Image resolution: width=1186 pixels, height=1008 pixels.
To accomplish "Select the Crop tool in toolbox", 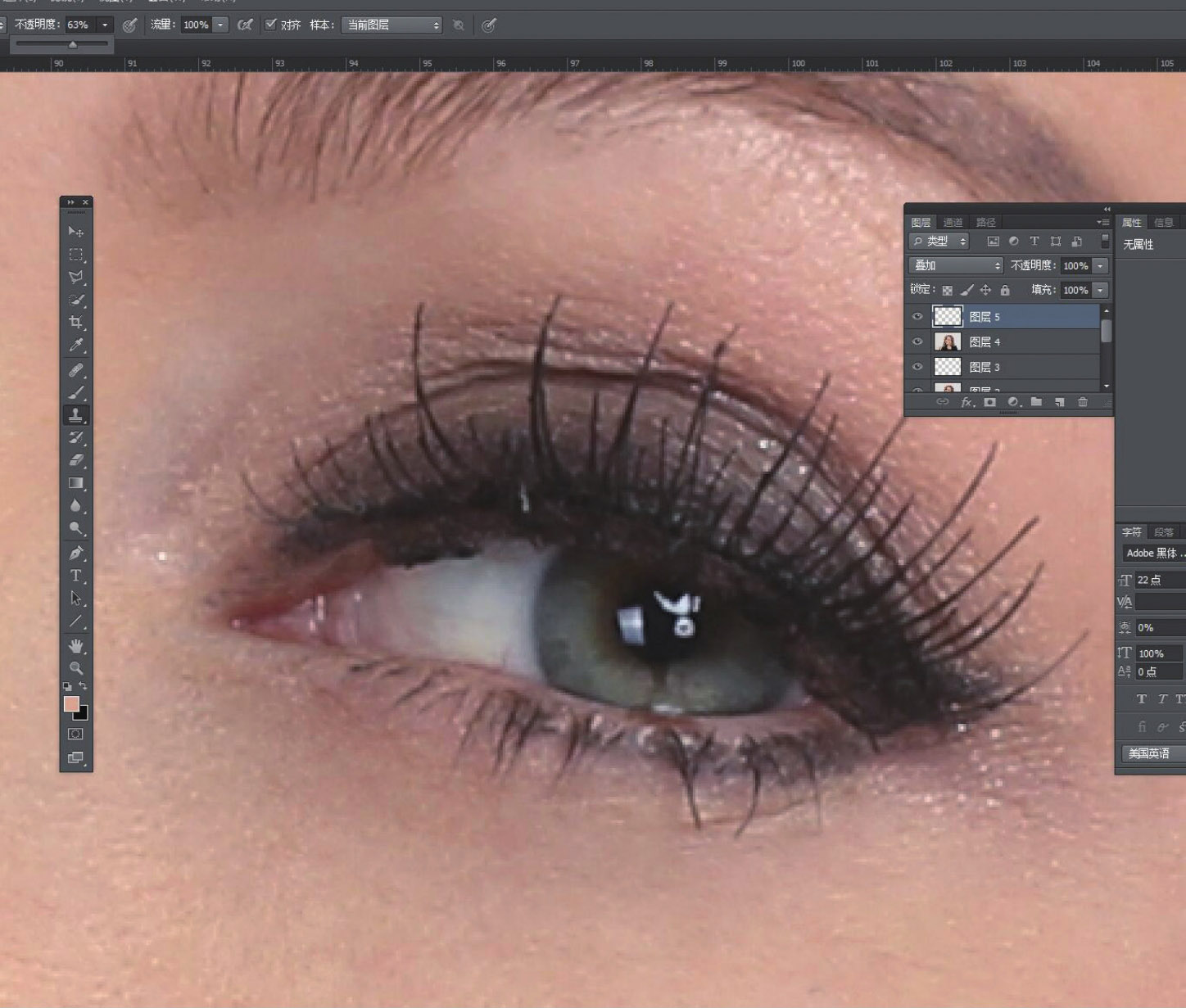I will 75,322.
